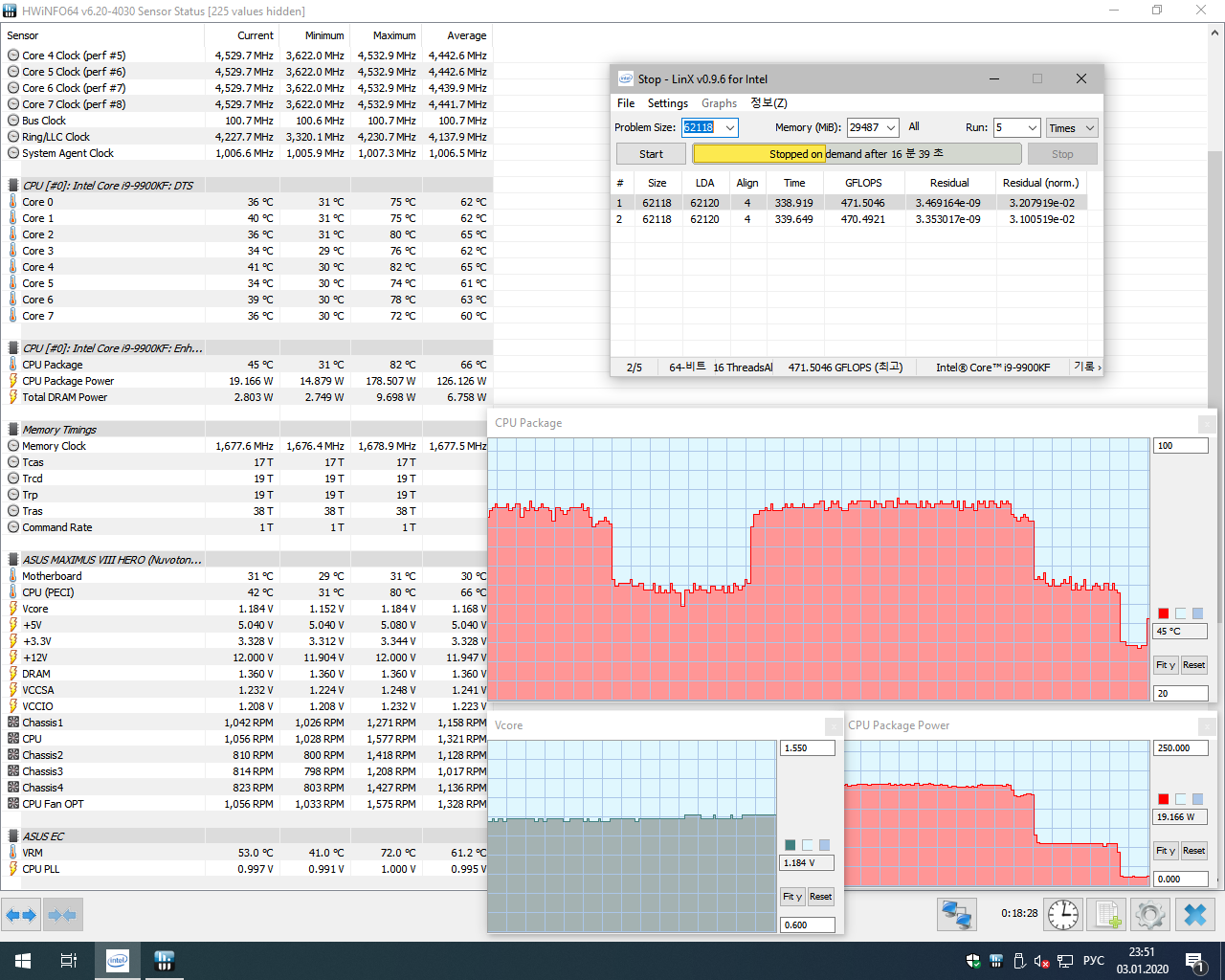
Task: Close the Vcore graph pane
Action: [834, 726]
